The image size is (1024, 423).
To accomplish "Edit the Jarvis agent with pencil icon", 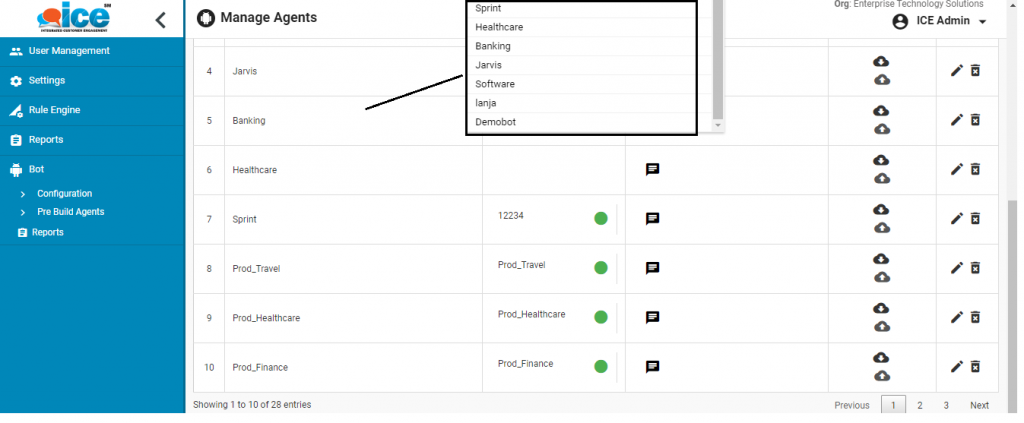I will click(956, 71).
